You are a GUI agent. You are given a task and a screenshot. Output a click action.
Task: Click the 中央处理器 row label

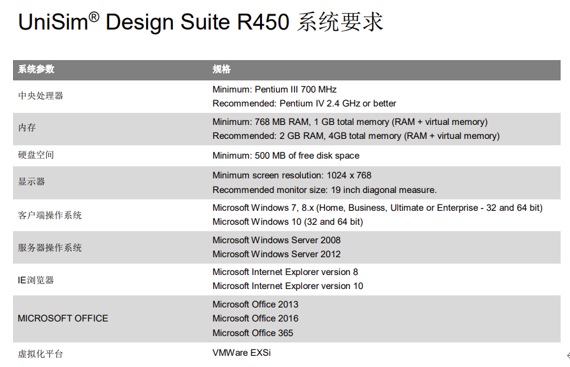(x=40, y=96)
